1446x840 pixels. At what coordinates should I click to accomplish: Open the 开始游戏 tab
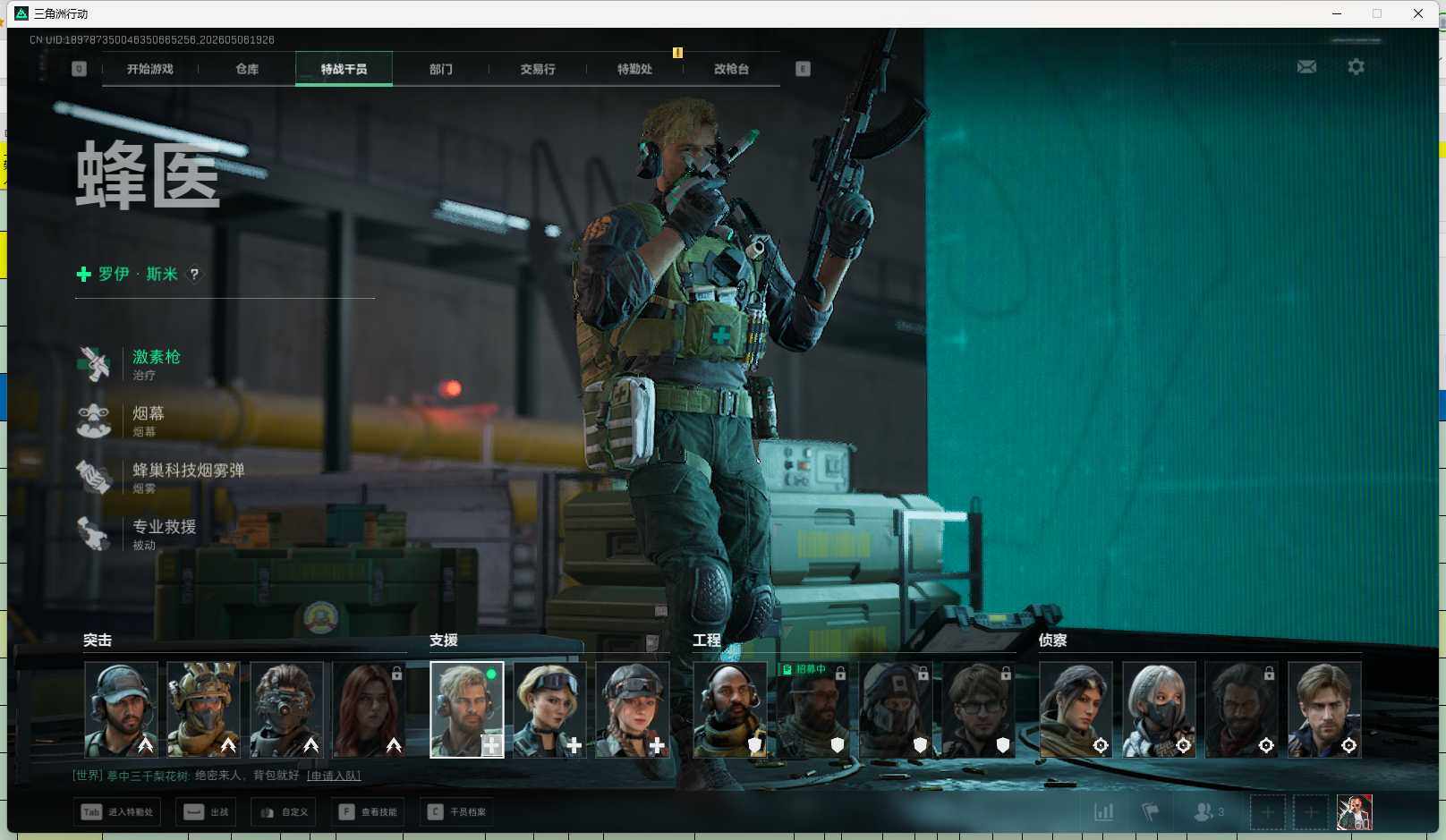tap(149, 69)
